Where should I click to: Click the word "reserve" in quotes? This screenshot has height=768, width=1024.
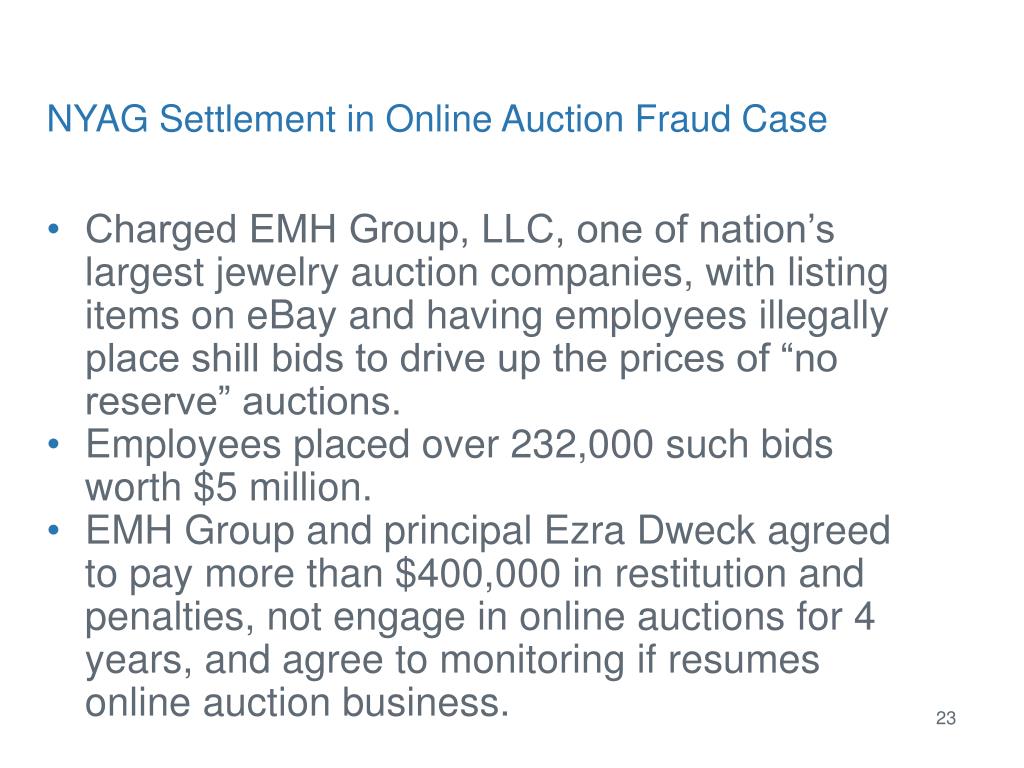[151, 402]
